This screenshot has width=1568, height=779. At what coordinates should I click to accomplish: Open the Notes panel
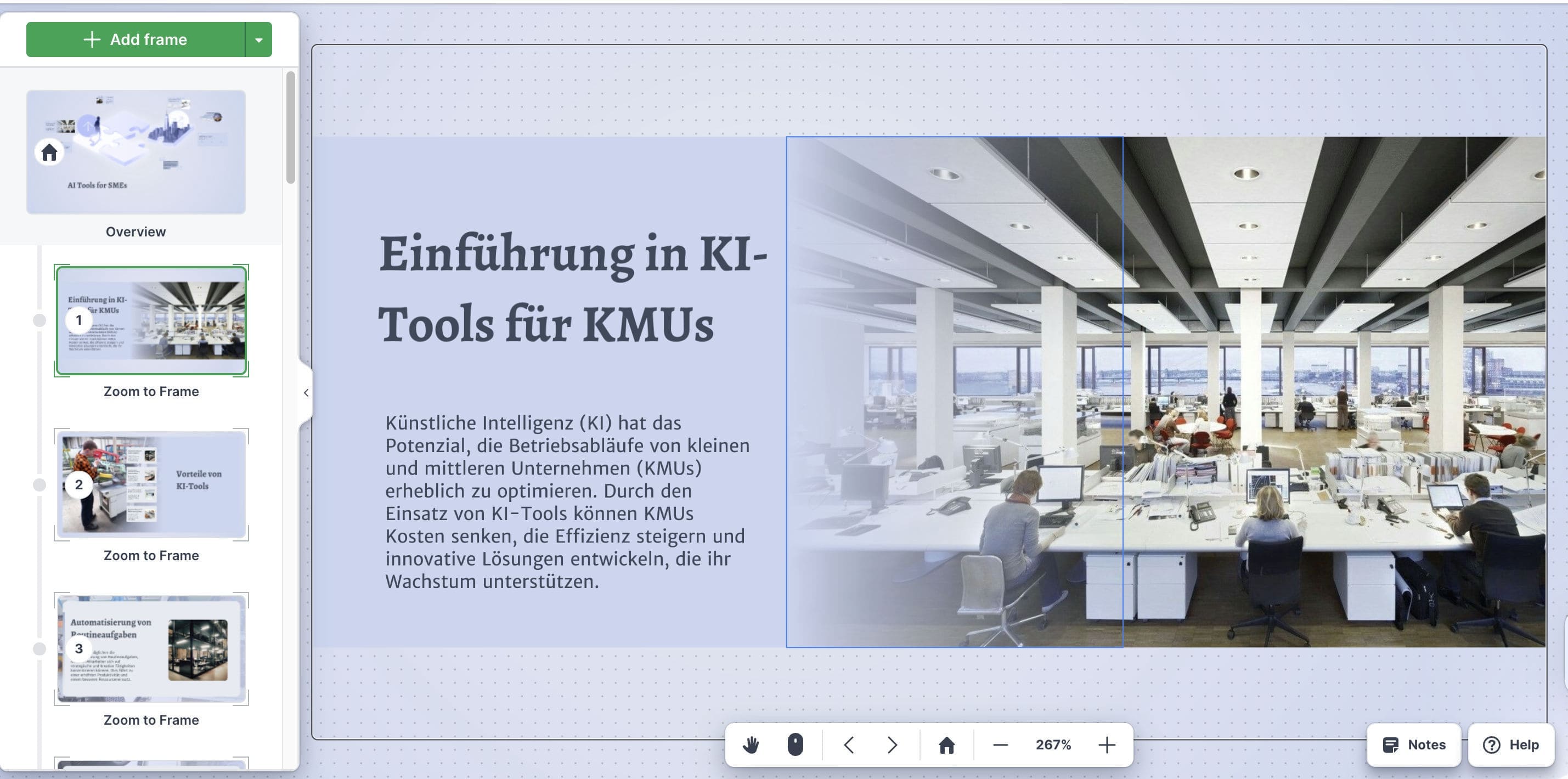[1413, 744]
